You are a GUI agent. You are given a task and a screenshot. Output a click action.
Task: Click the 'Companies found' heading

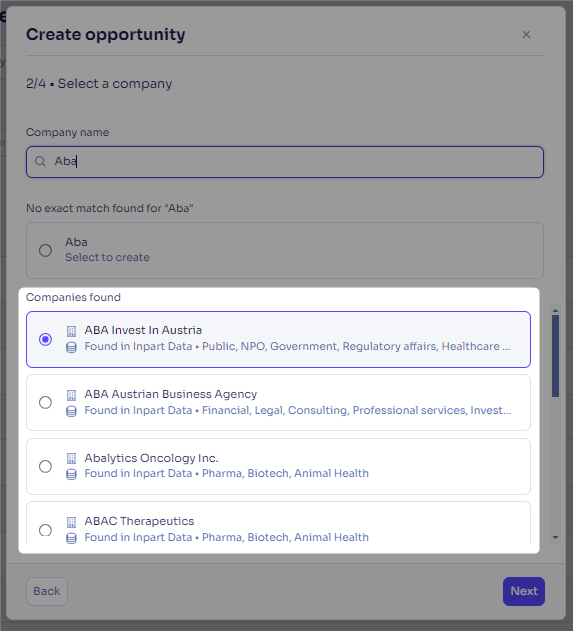click(x=73, y=297)
